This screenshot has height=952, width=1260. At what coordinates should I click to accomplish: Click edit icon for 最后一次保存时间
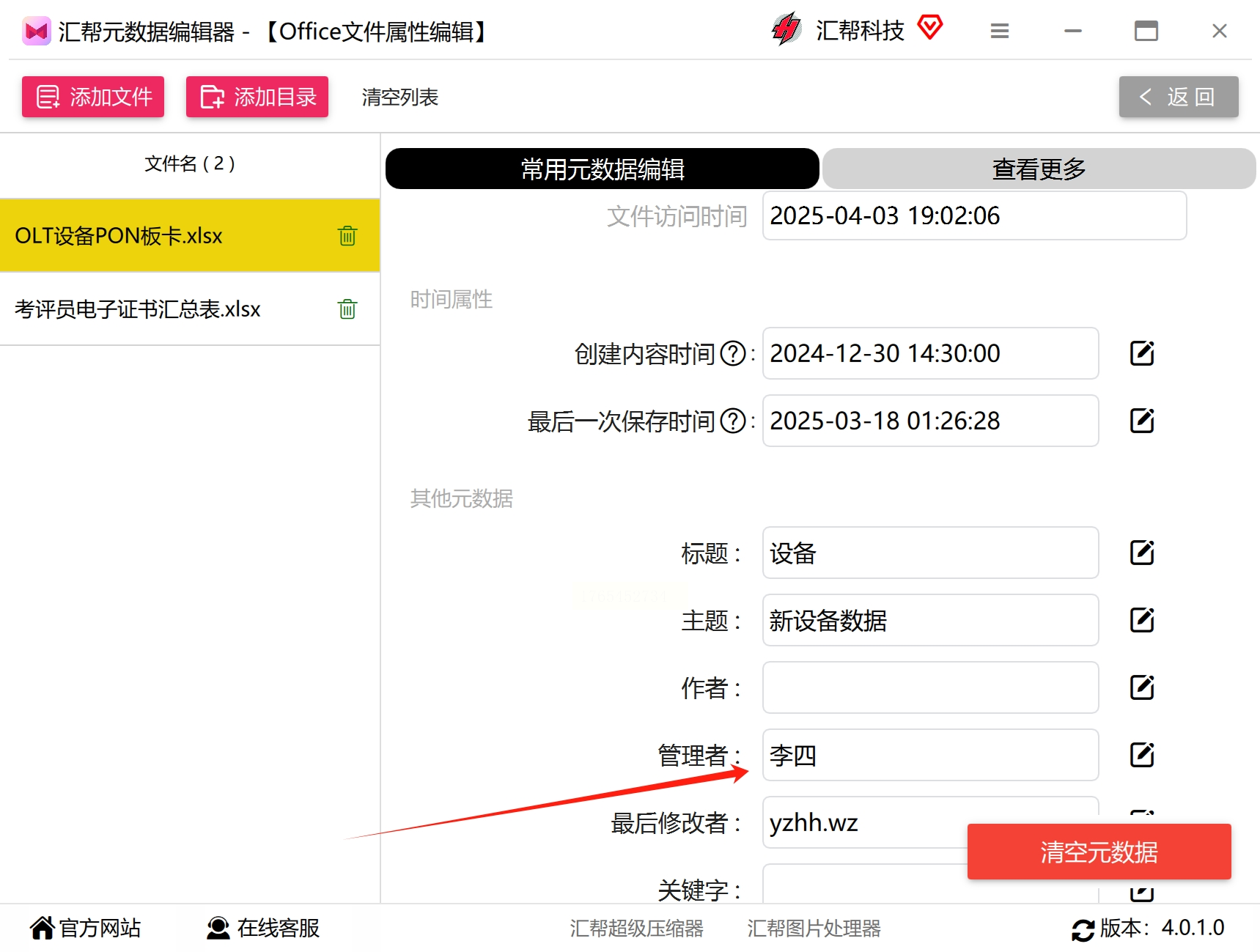click(1141, 421)
